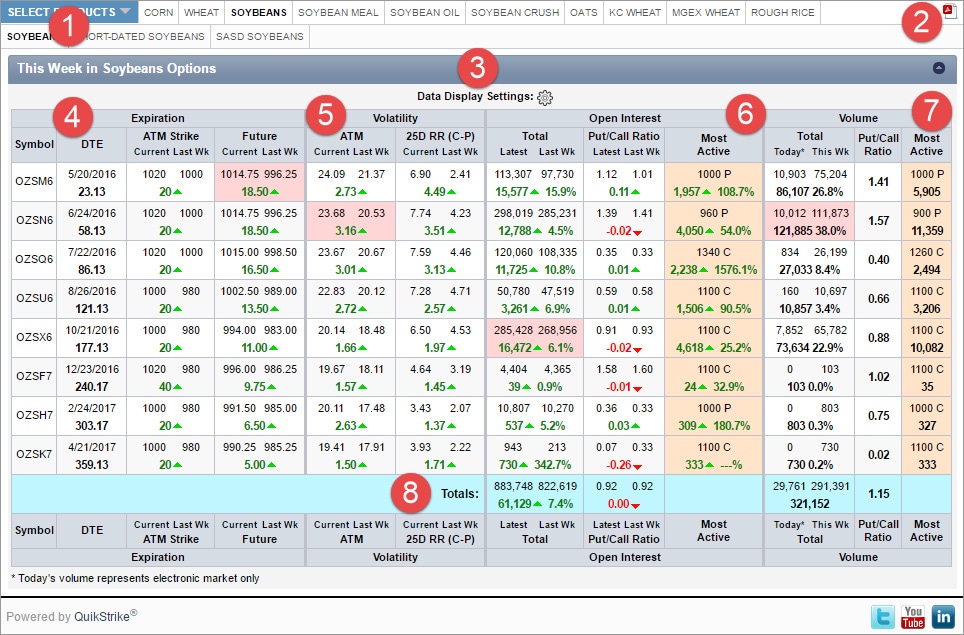Open the Soybean Crush tab

click(x=514, y=13)
